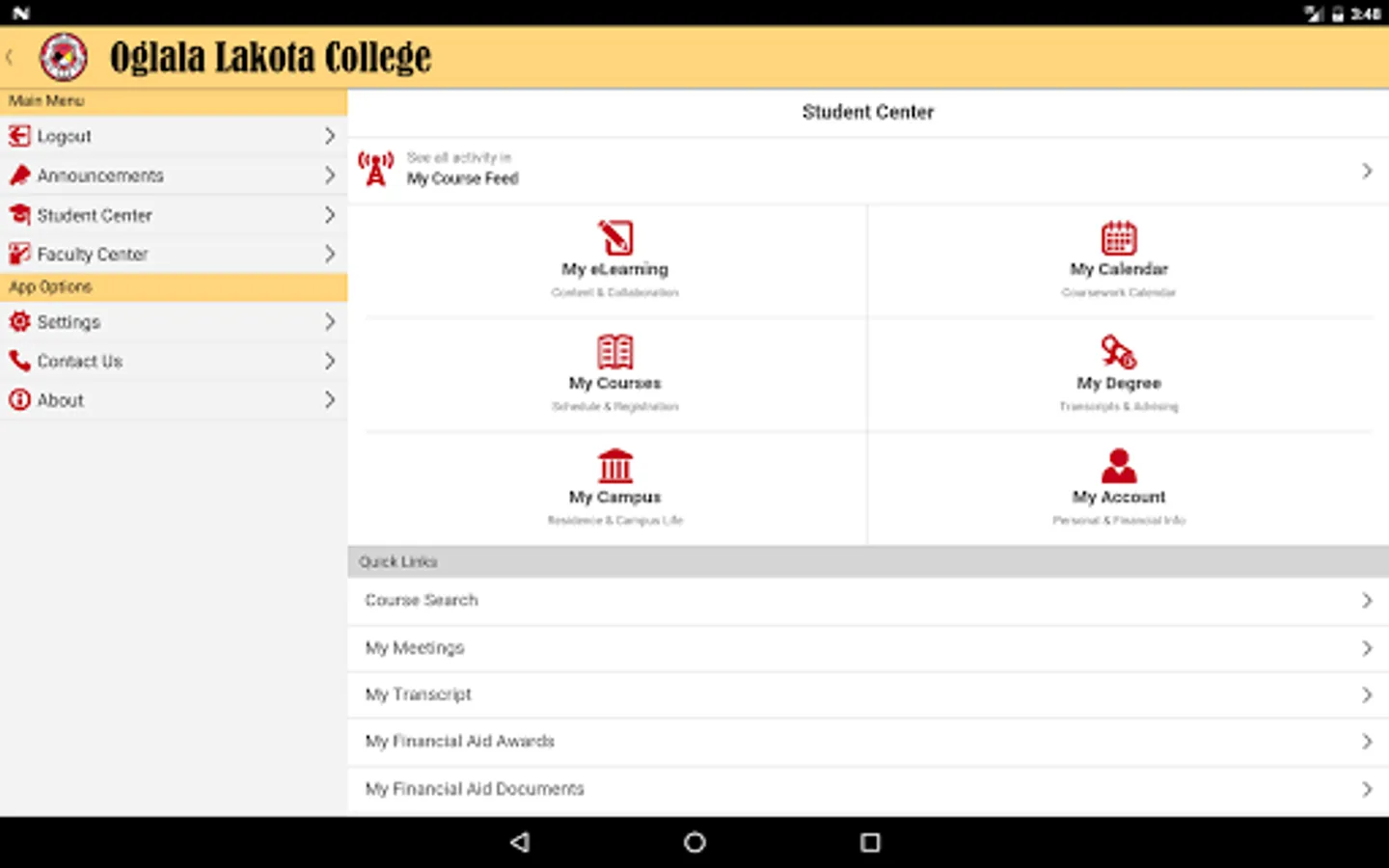Click the Oglala Lakota College seal logo
The width and height of the screenshot is (1389, 868).
pos(63,57)
